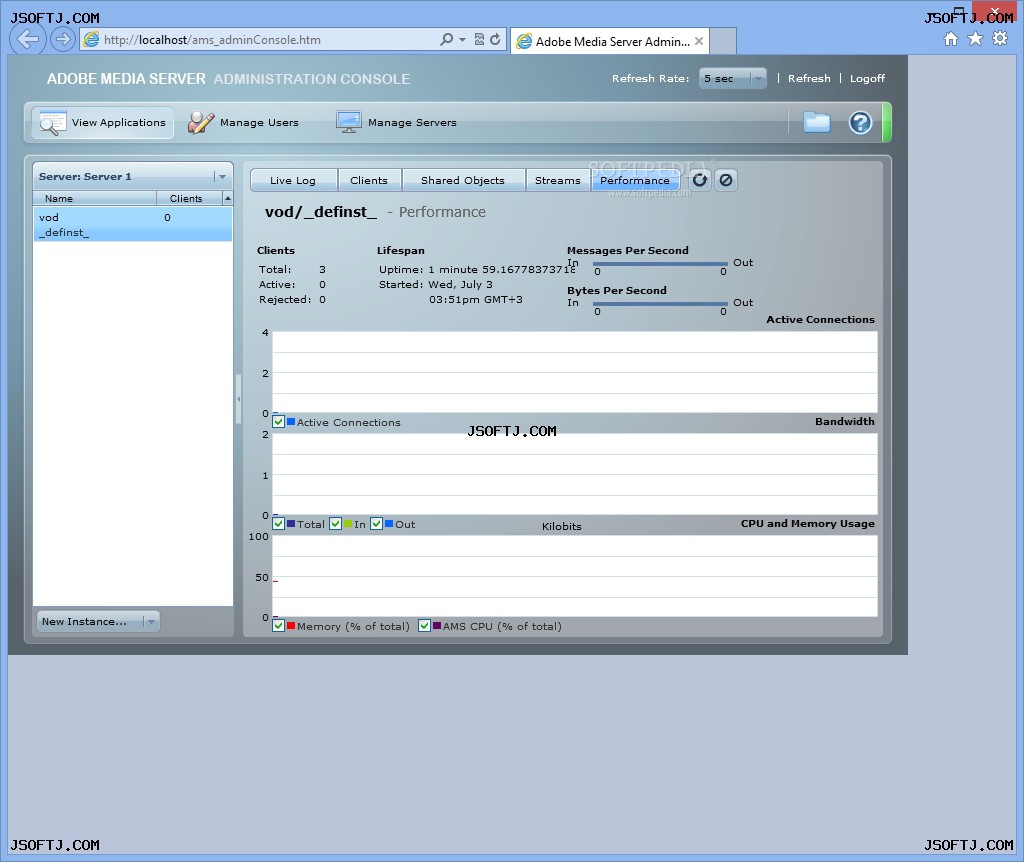Switch to the Shared Objects tab
Screen dimensions: 1024x862
(463, 180)
